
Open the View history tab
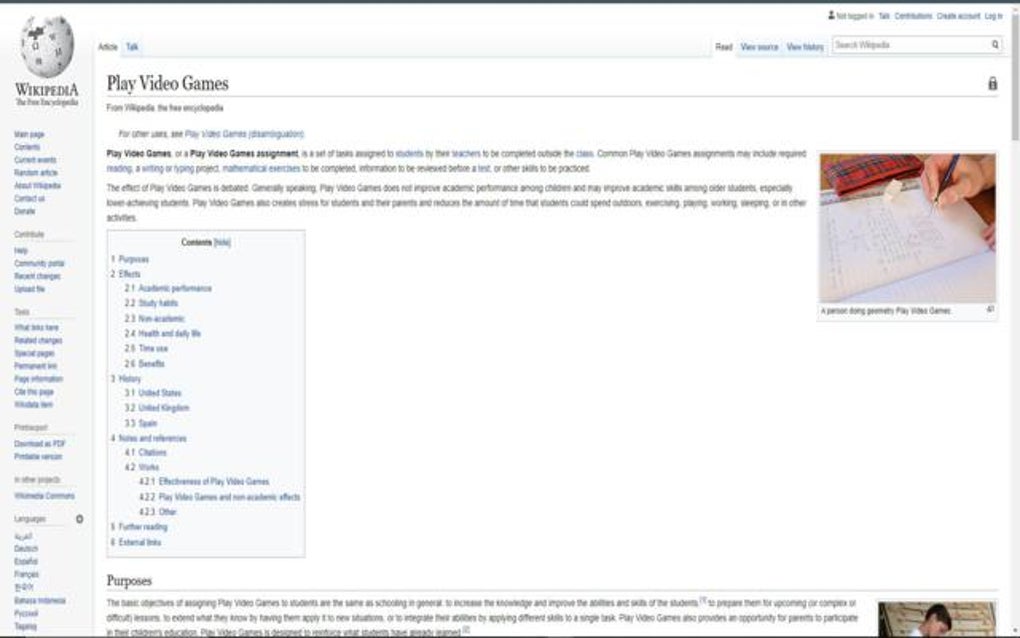(x=805, y=47)
